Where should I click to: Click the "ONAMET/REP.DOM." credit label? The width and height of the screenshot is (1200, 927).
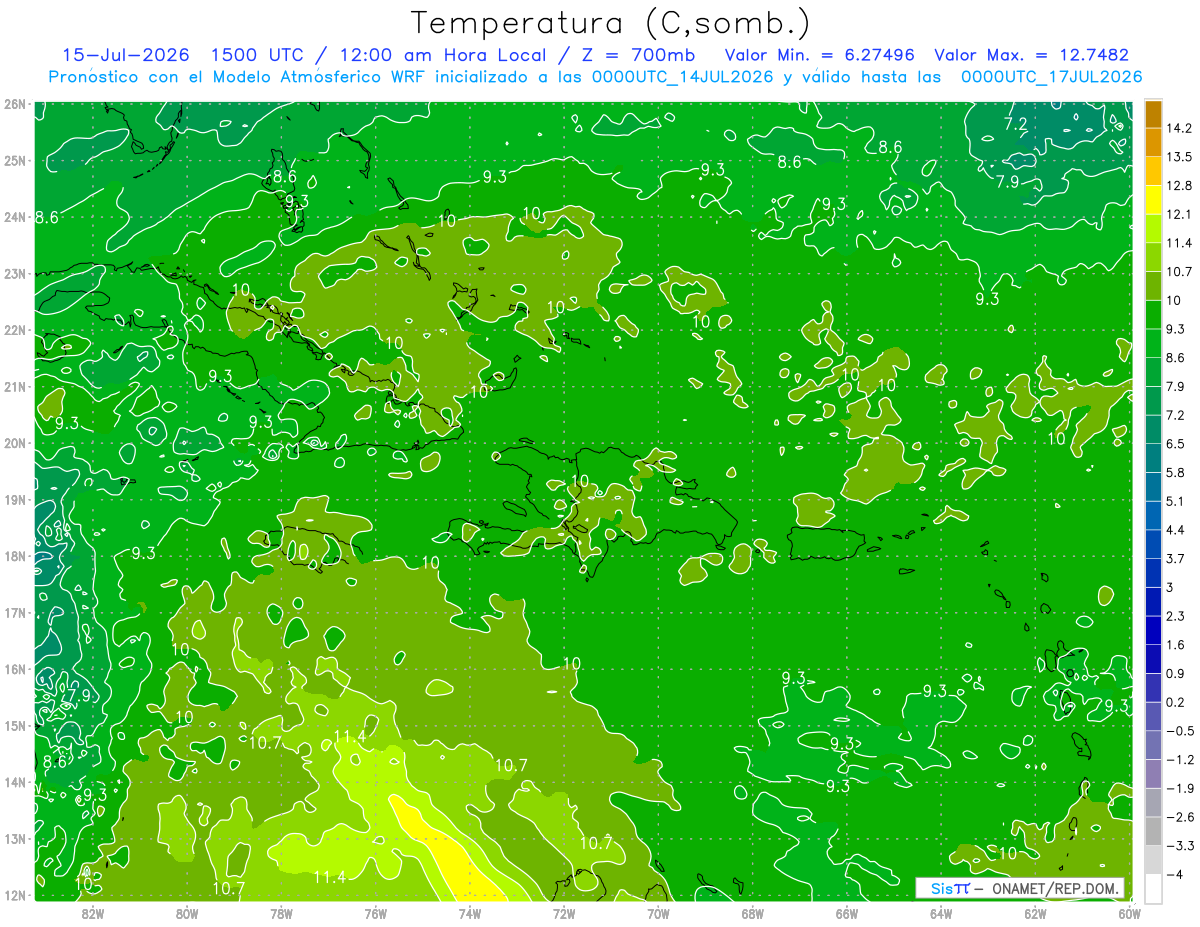tap(1058, 888)
